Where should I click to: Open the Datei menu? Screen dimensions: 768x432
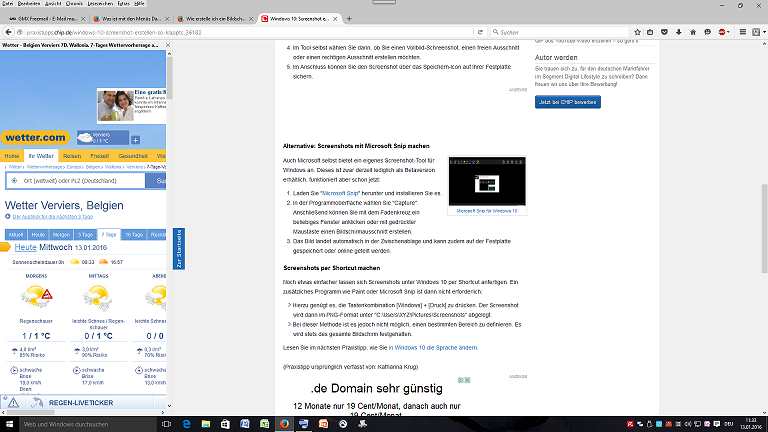pyautogui.click(x=7, y=3)
